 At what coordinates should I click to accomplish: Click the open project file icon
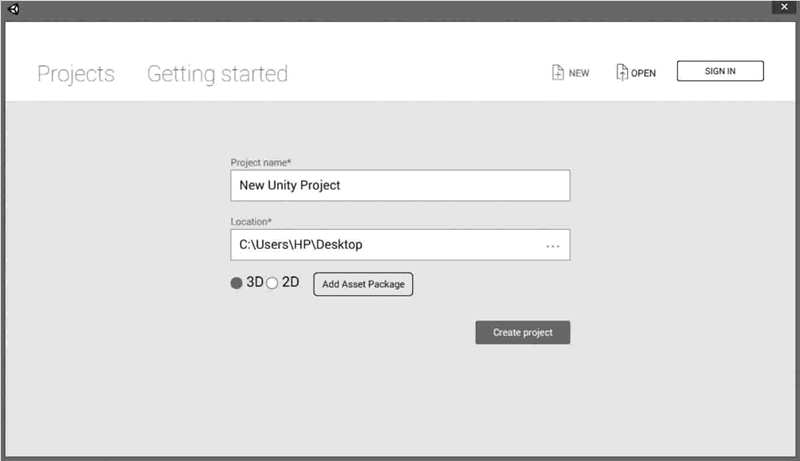[x=621, y=72]
